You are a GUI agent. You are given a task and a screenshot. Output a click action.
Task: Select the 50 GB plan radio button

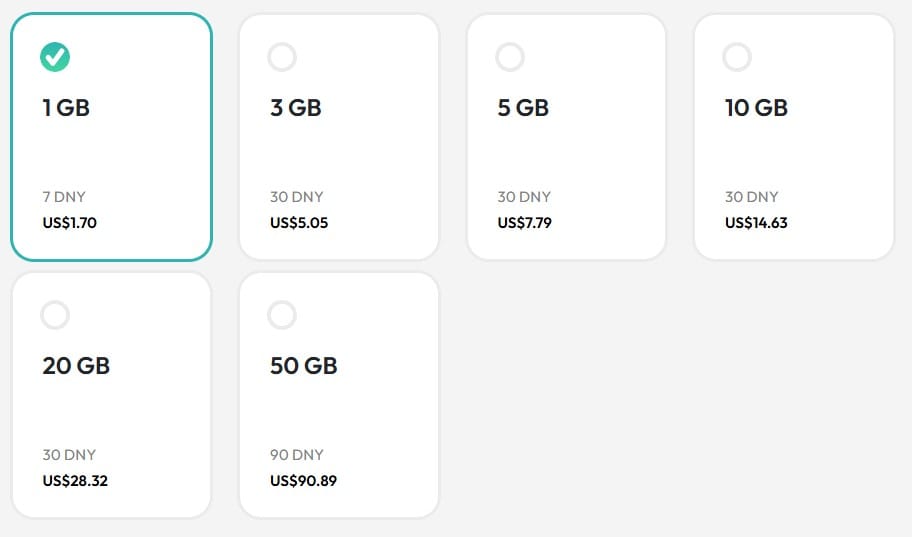282,315
